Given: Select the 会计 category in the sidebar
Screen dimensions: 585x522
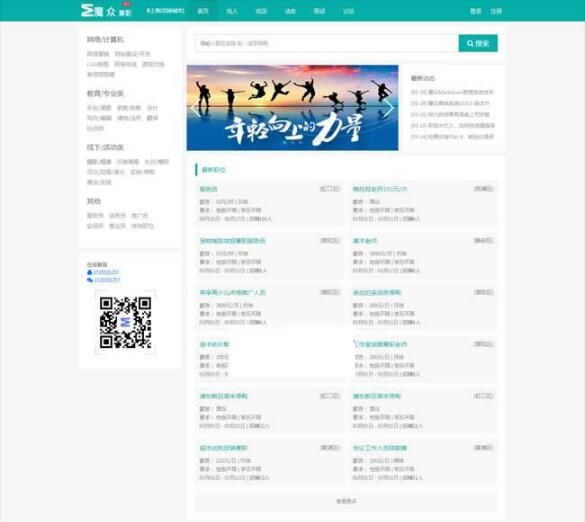Looking at the screenshot, I should click(x=153, y=108).
